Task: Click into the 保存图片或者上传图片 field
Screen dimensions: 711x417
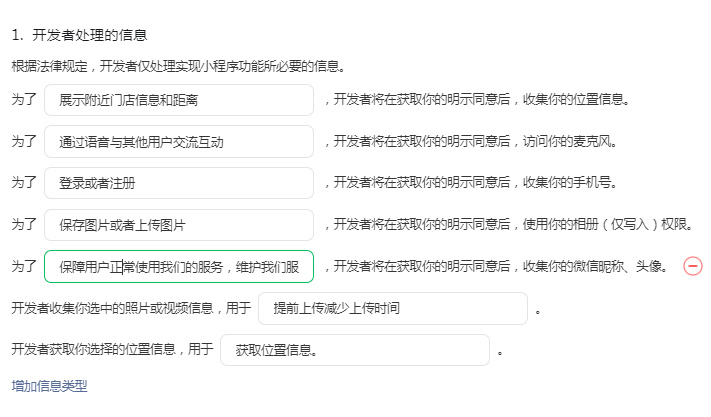Action: click(179, 225)
